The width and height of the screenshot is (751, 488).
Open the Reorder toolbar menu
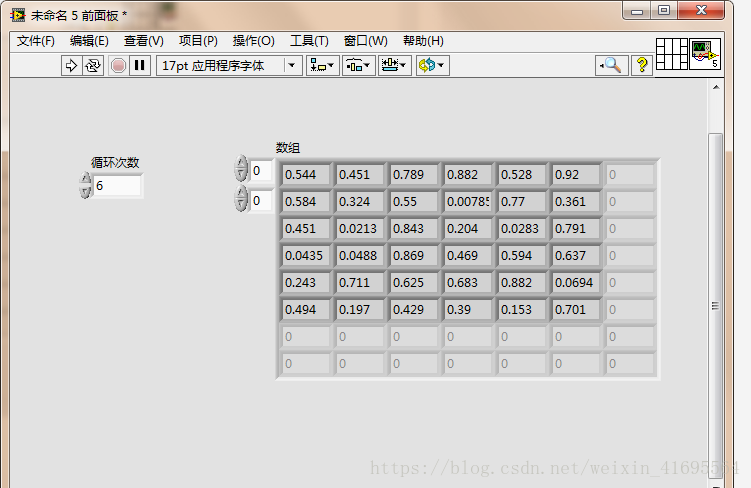432,65
